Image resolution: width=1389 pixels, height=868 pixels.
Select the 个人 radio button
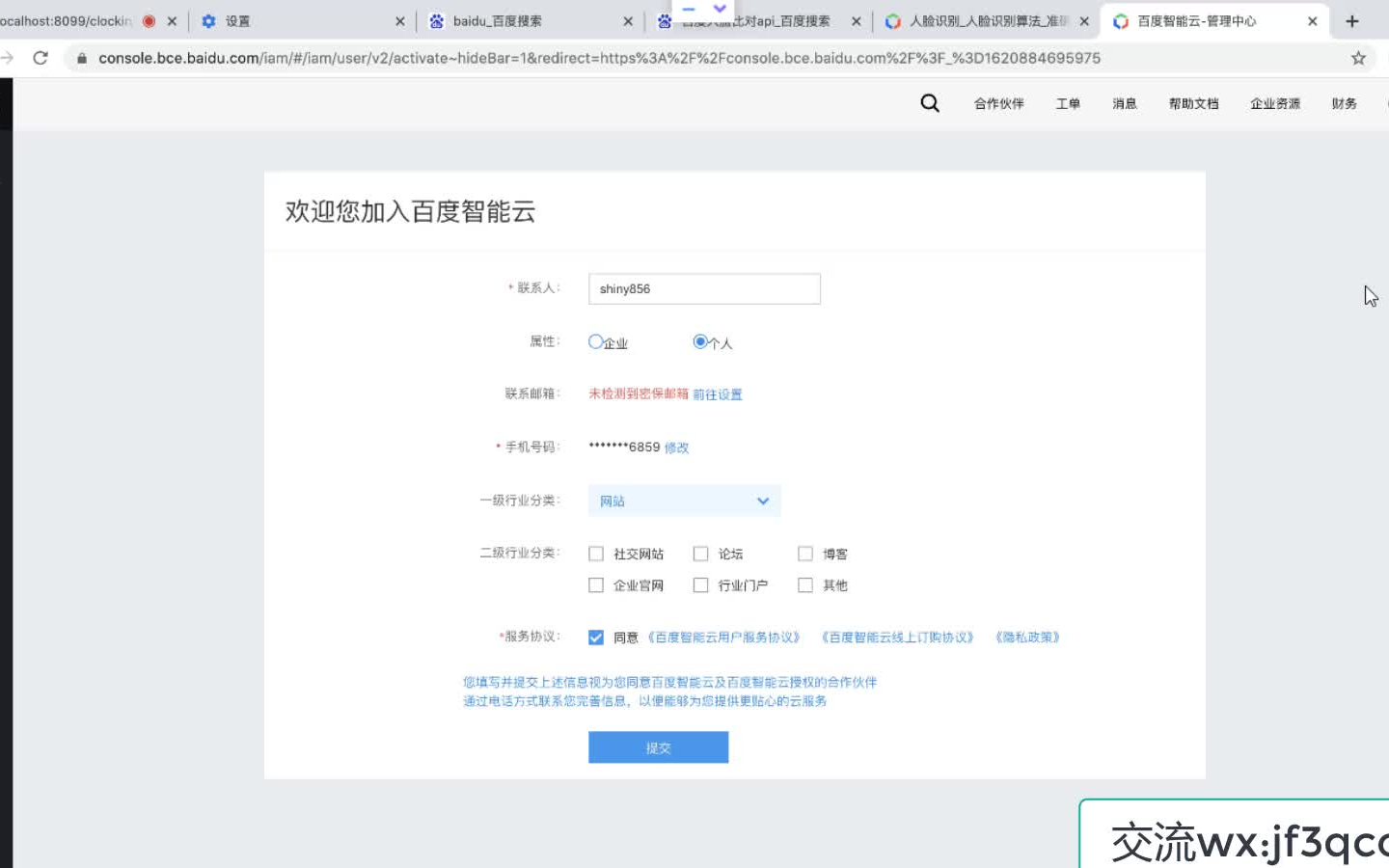[x=700, y=341]
